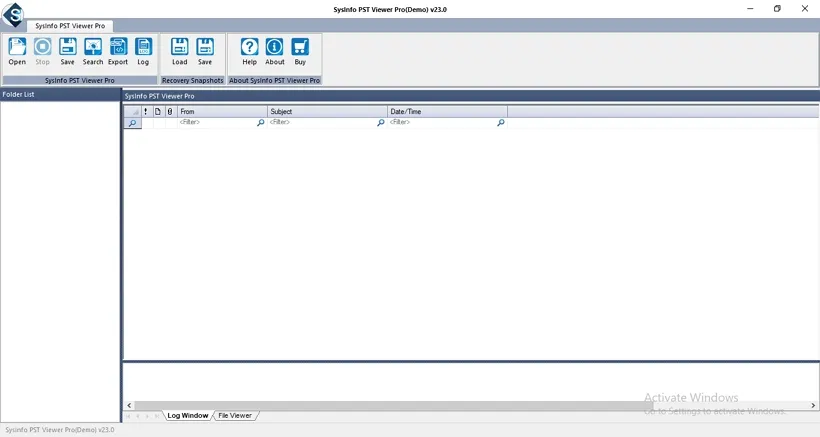Click the Date/Time filter search icon
Viewport: 820px width, 437px height.
pos(500,122)
